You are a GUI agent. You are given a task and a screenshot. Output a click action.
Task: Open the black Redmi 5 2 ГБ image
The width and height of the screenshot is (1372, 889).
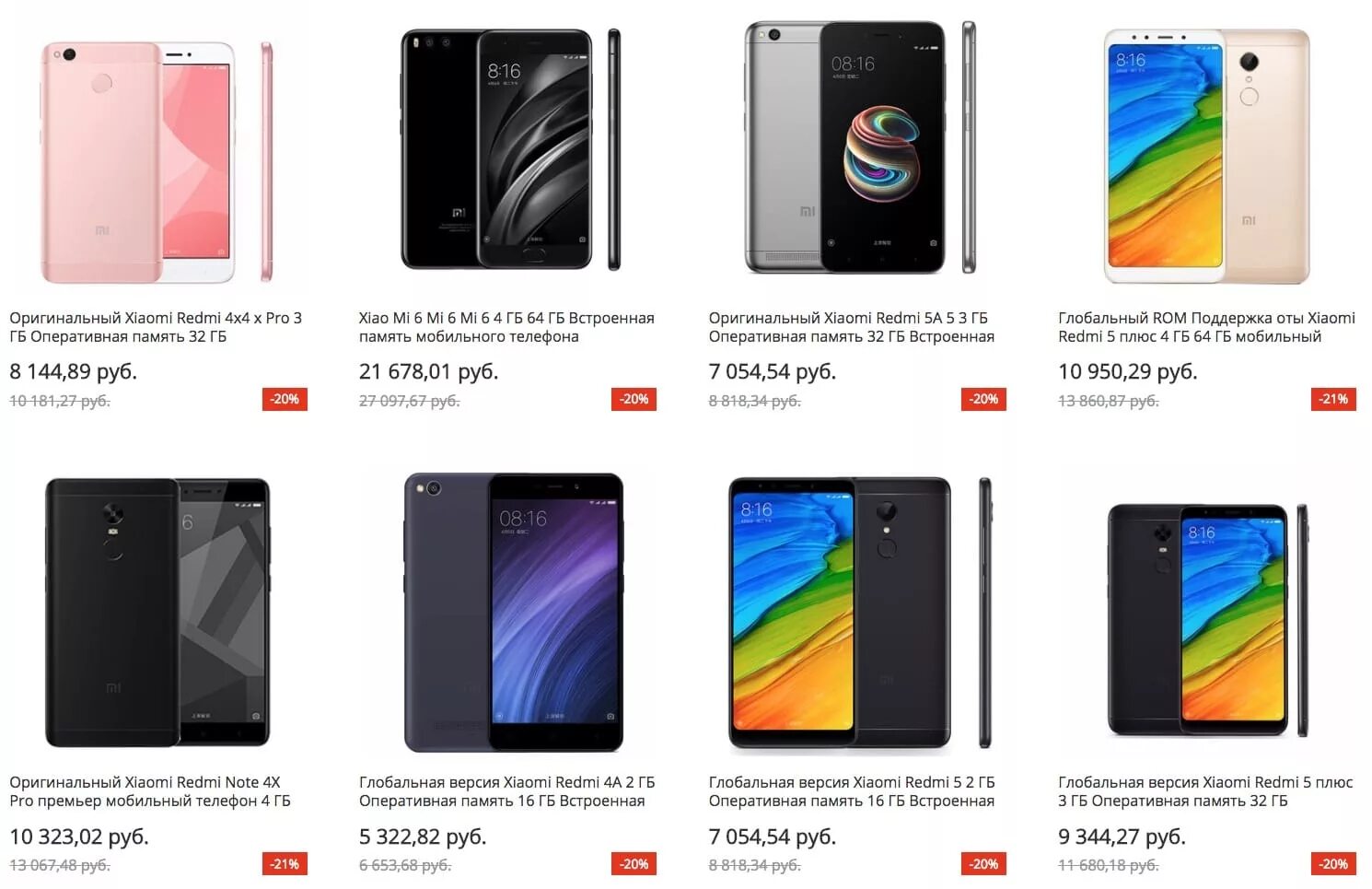(x=859, y=613)
